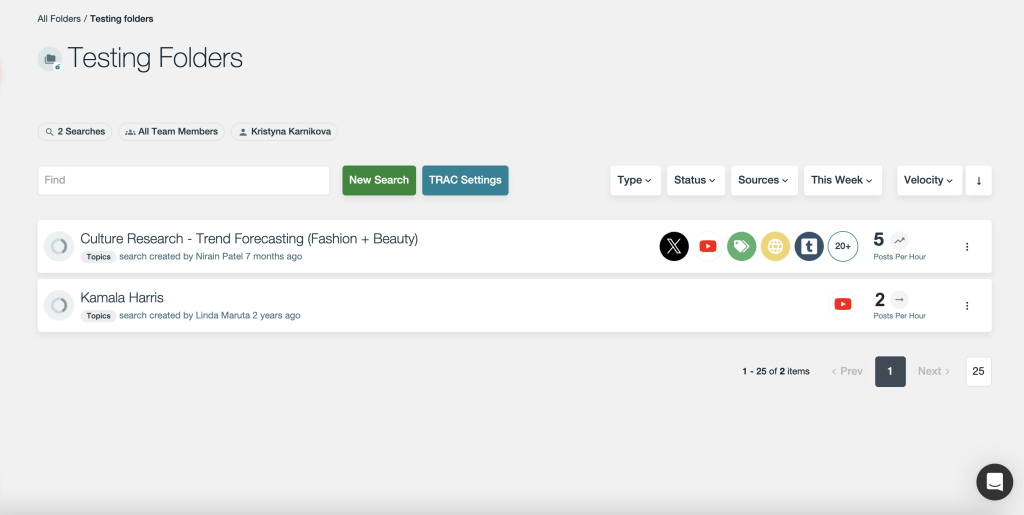
Task: Click the X (Twitter) source icon
Action: tap(674, 246)
